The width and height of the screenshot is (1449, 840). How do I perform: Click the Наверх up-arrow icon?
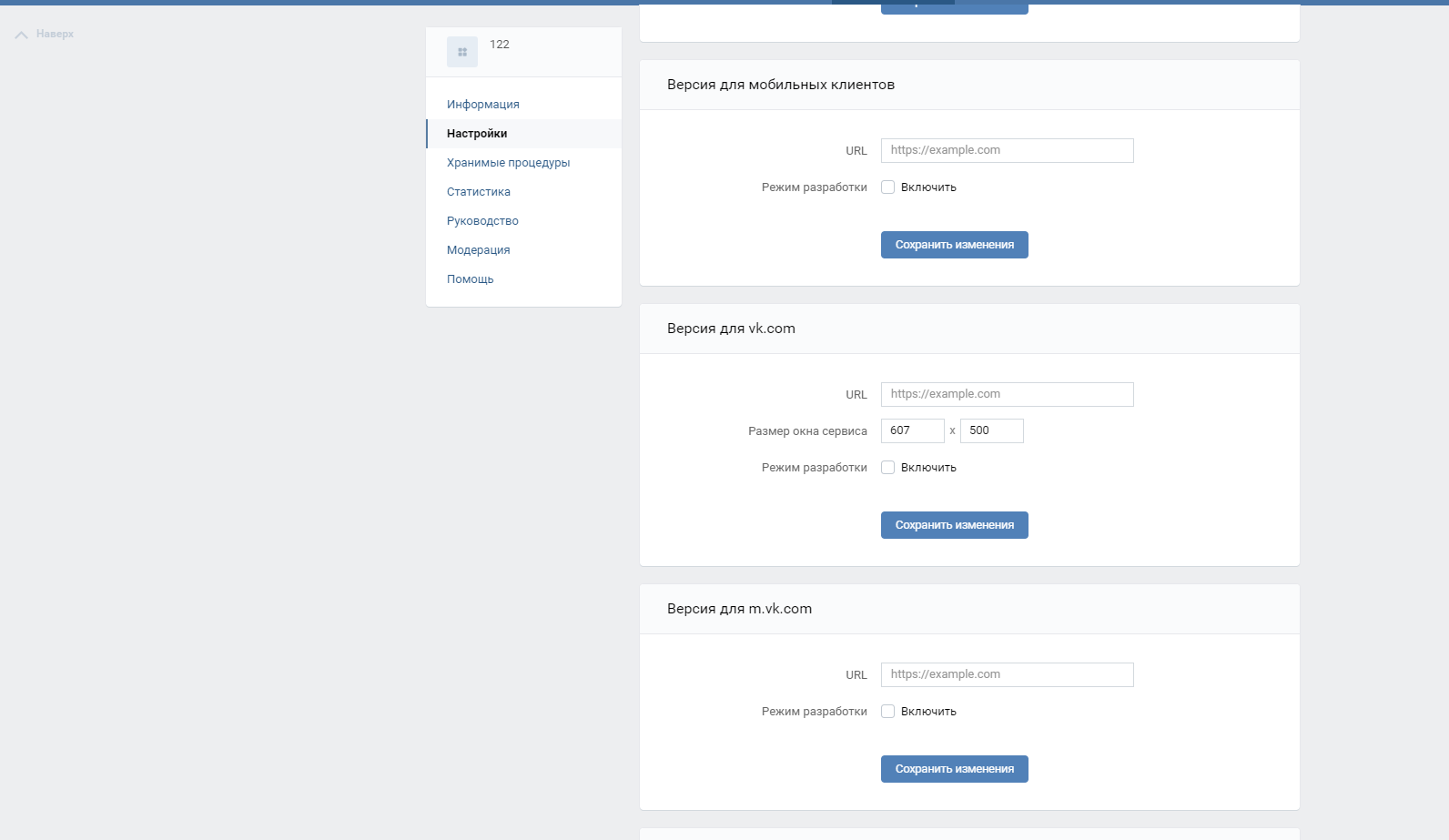[x=21, y=35]
